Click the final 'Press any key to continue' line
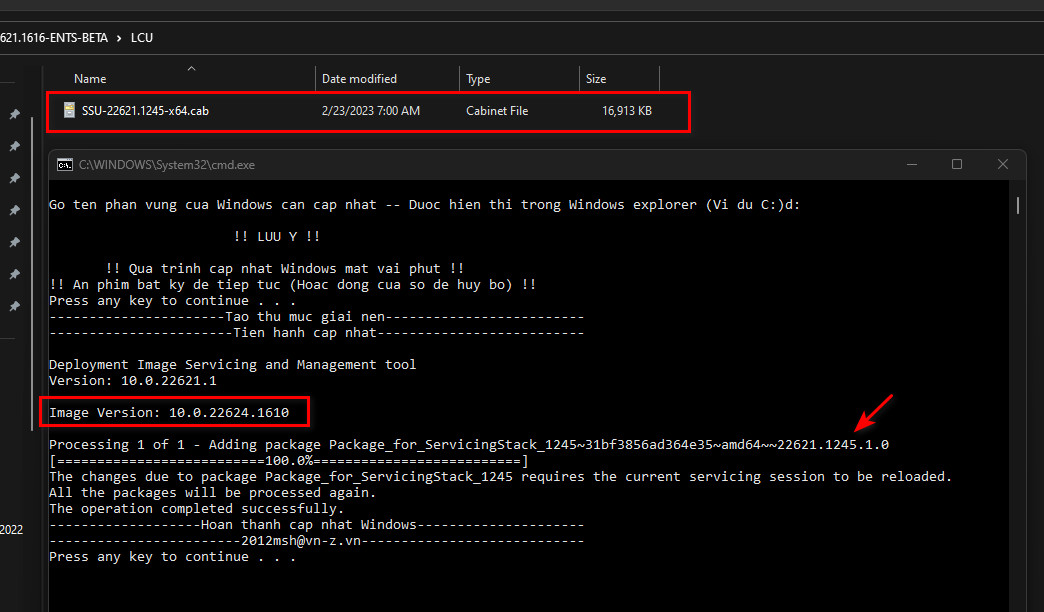The height and width of the screenshot is (612, 1044). 172,557
